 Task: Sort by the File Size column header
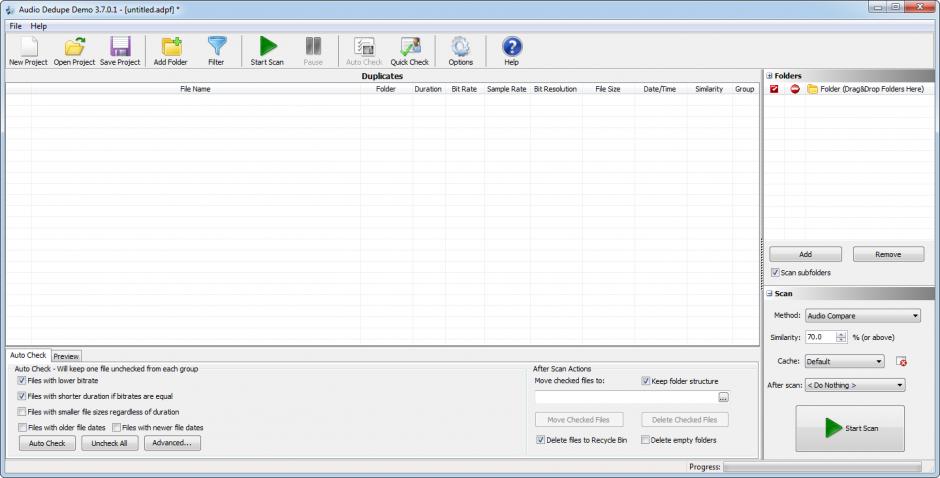[x=608, y=89]
